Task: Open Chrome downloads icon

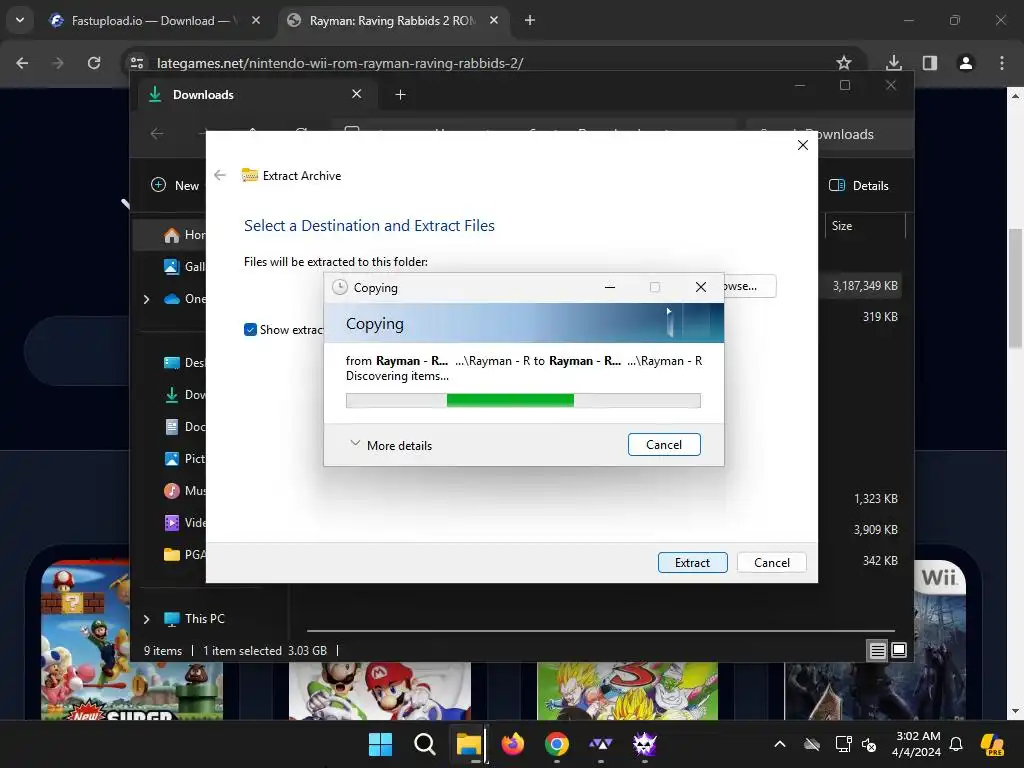Action: pyautogui.click(x=894, y=63)
